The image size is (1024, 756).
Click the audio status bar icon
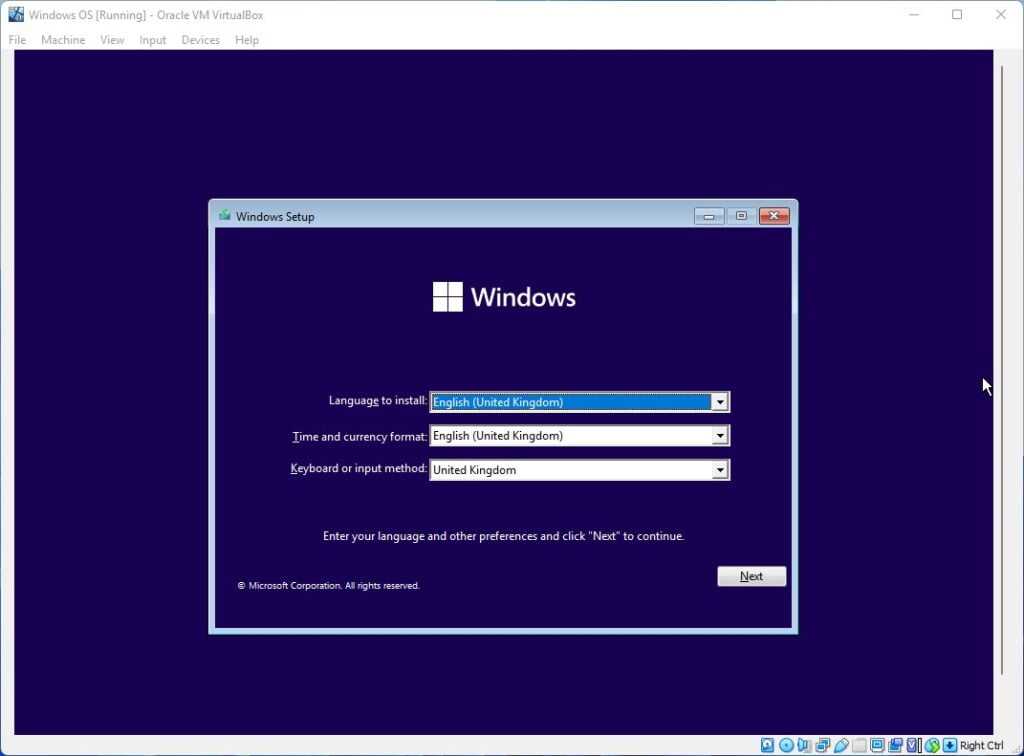coord(804,745)
